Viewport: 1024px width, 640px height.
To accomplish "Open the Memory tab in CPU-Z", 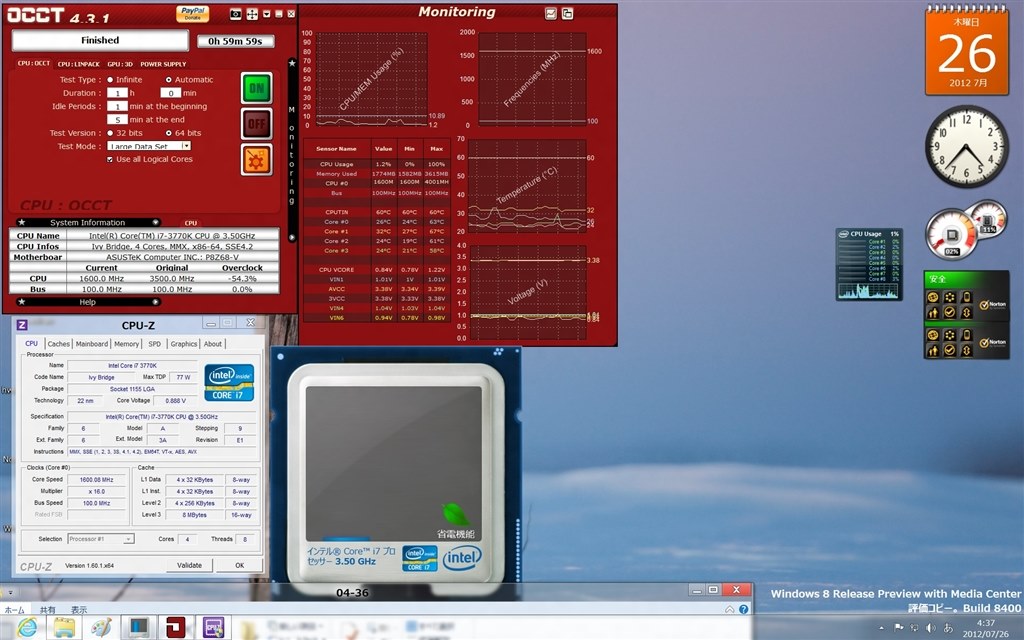I will 126,344.
